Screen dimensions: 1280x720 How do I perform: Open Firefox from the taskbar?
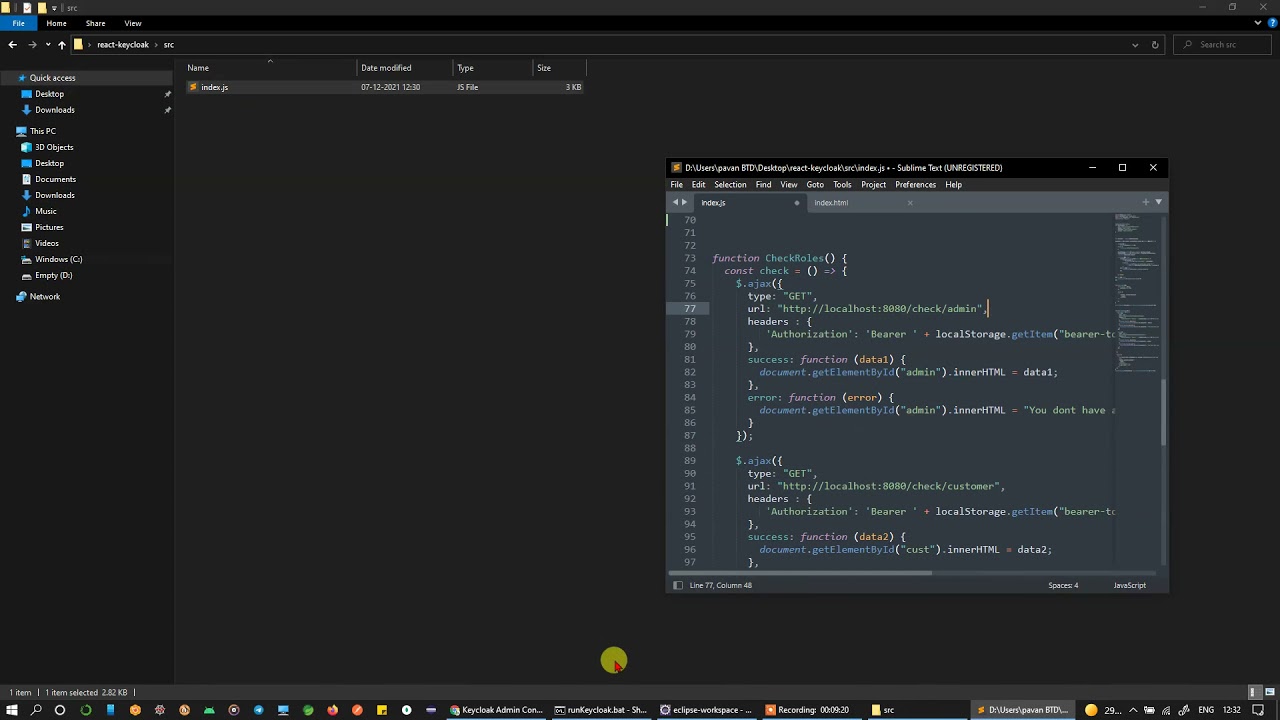[332, 710]
